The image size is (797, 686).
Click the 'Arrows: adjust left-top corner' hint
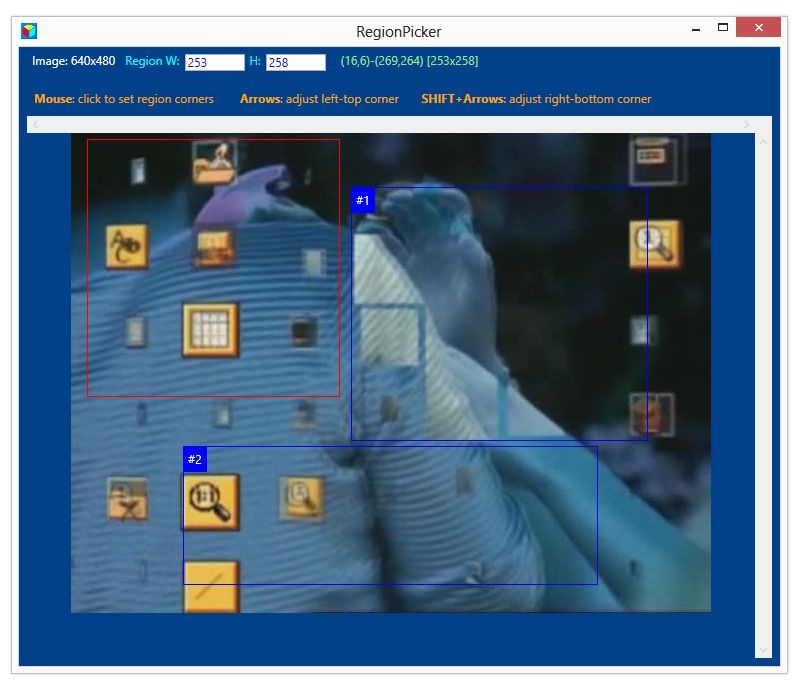point(319,99)
